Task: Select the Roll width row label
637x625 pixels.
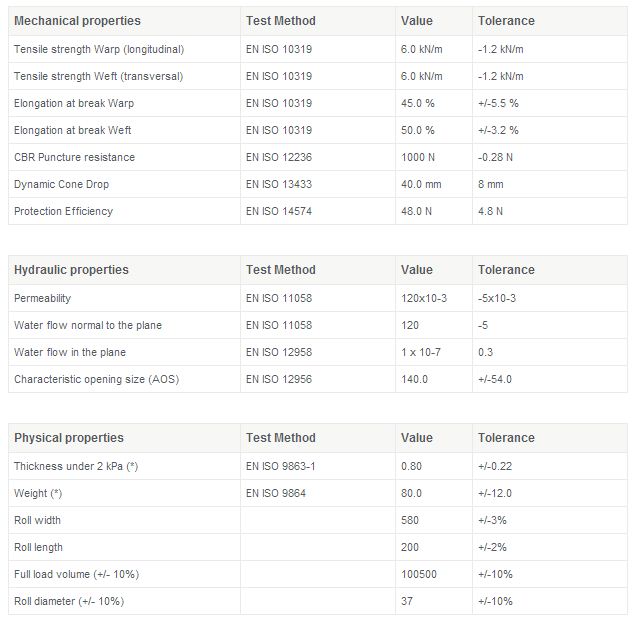Action: point(38,520)
